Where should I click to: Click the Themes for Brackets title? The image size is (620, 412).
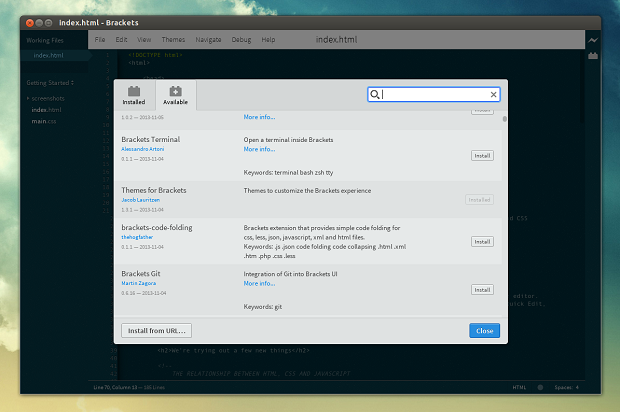[x=154, y=190]
